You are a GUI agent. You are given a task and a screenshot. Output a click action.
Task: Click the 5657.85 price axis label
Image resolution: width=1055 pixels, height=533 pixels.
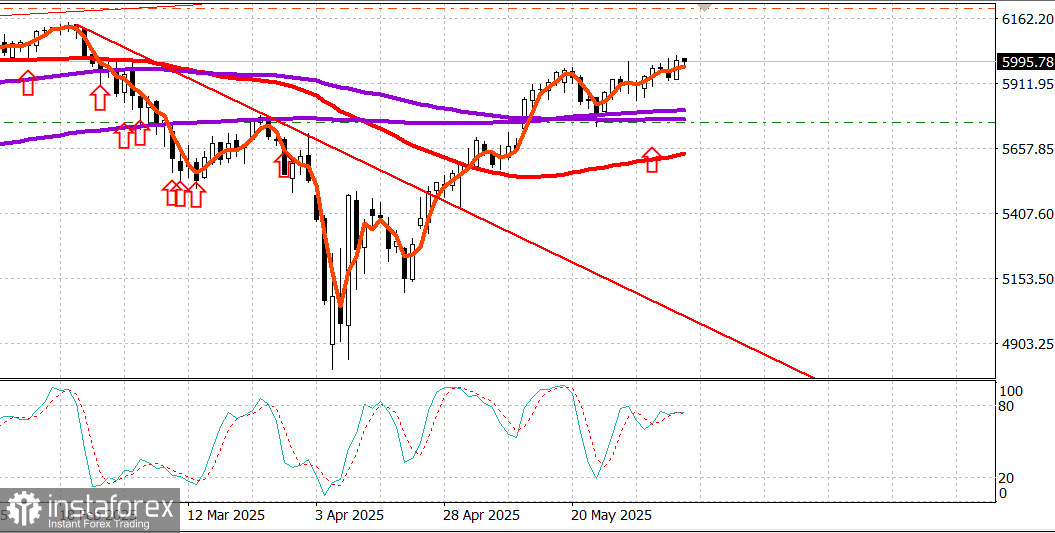point(1027,149)
